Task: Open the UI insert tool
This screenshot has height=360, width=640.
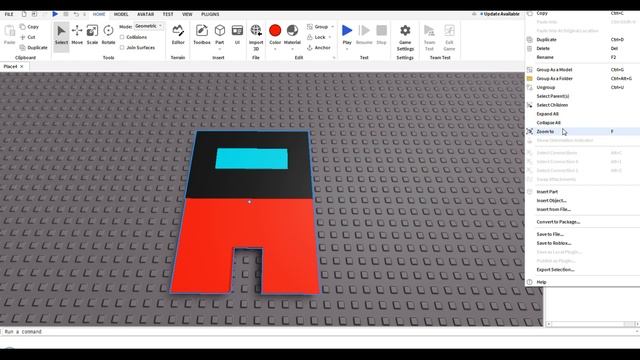Action: click(237, 34)
